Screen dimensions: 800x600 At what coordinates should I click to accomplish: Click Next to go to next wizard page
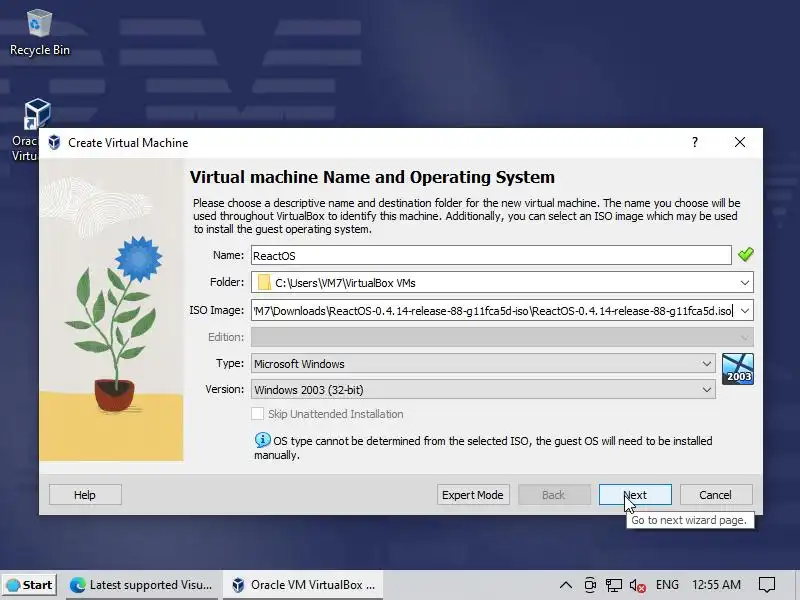click(x=635, y=494)
